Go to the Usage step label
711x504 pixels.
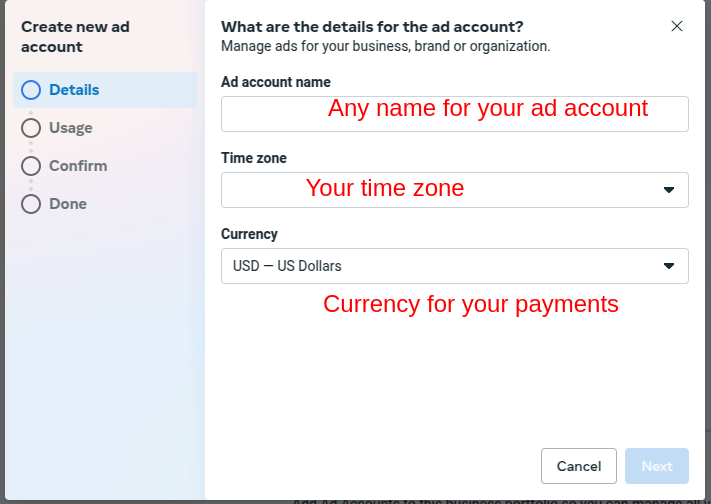tap(71, 128)
